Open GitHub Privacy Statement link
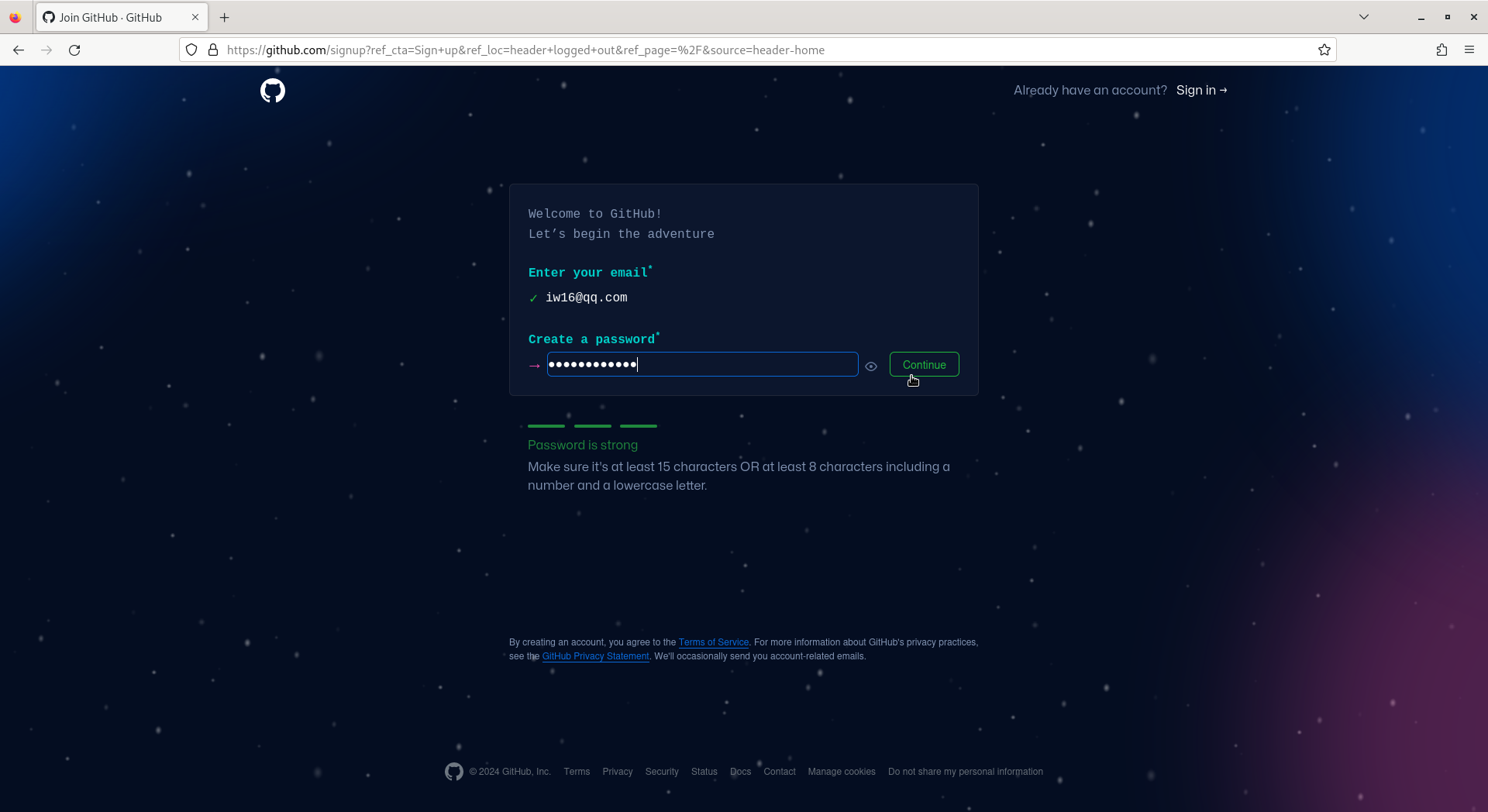Screen dimensions: 1488x812 click(x=595, y=656)
